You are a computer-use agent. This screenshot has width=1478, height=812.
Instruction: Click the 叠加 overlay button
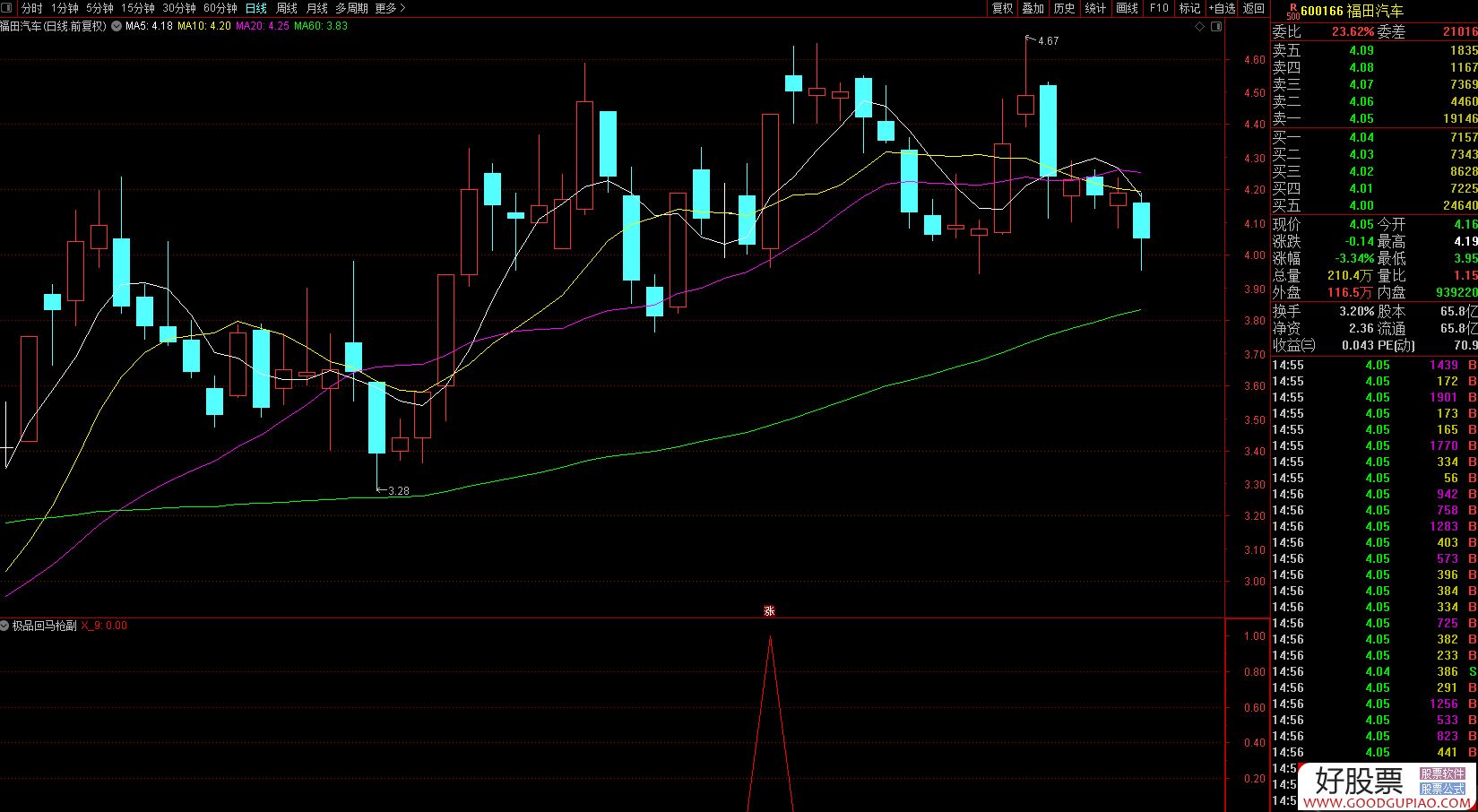tap(1033, 8)
